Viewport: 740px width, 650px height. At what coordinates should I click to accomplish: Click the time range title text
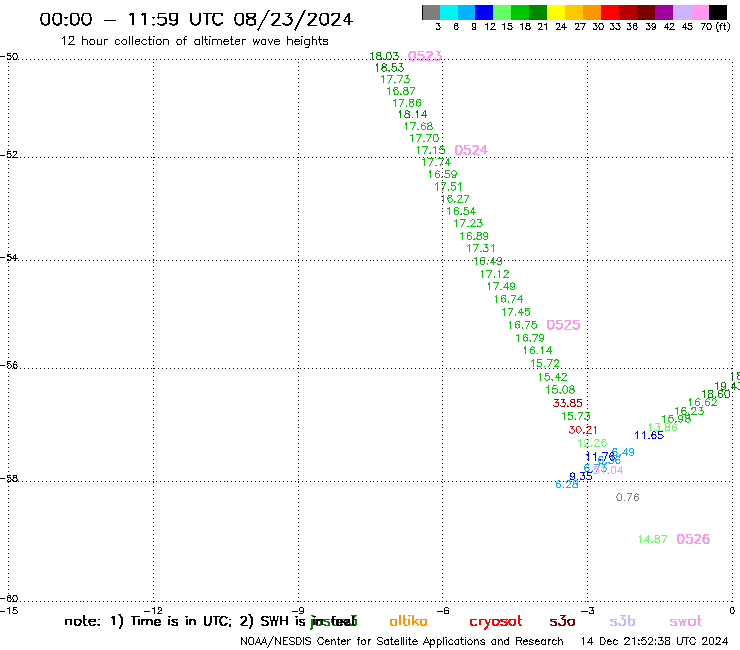tap(196, 19)
